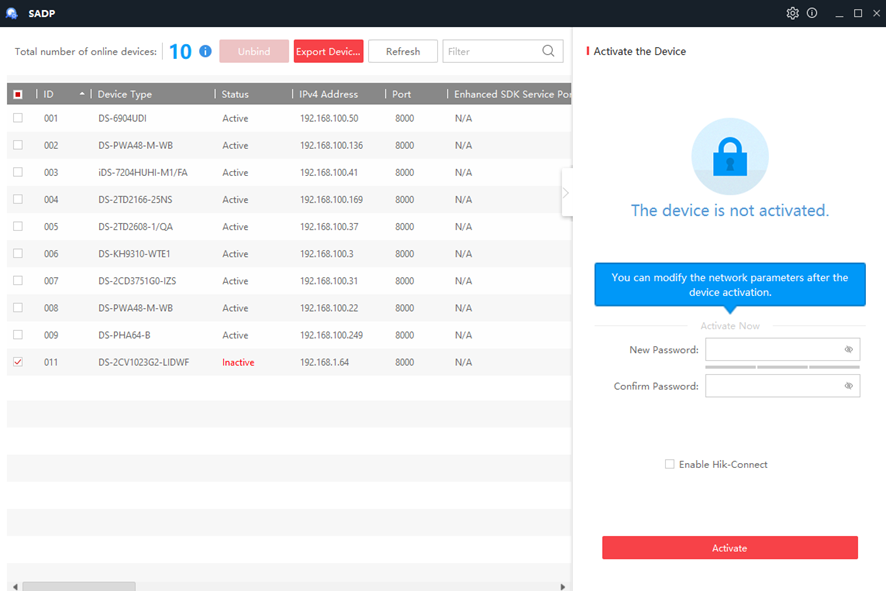Click the SADP app logo icon
Screen dimensions: 886x591
12,13
